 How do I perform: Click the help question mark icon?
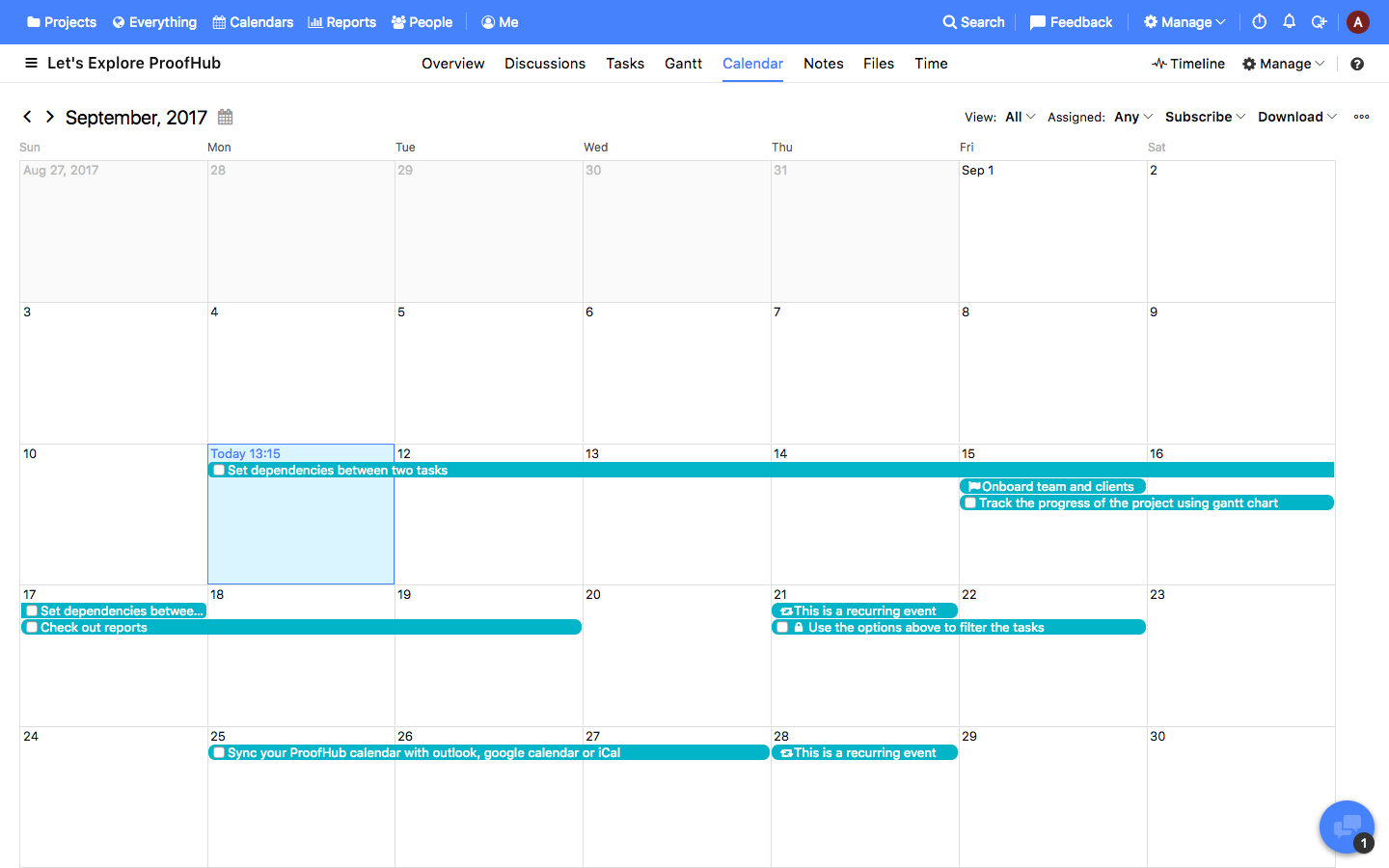tap(1357, 64)
